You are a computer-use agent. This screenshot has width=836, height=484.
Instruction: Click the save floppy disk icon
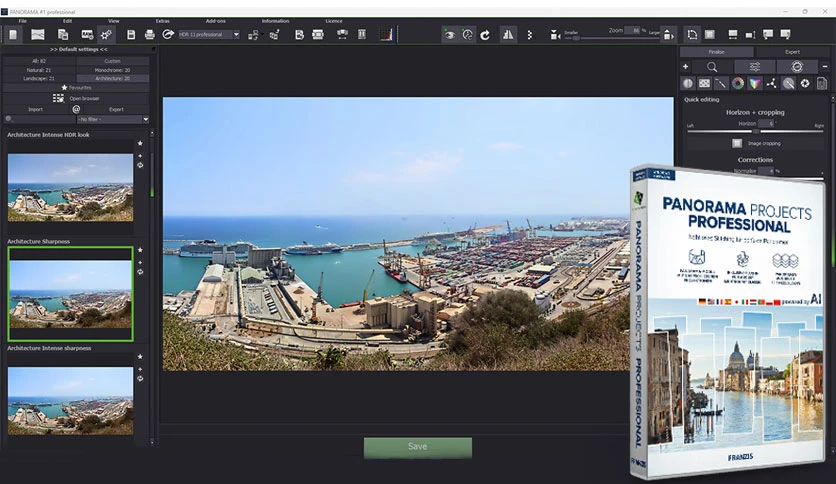131,35
